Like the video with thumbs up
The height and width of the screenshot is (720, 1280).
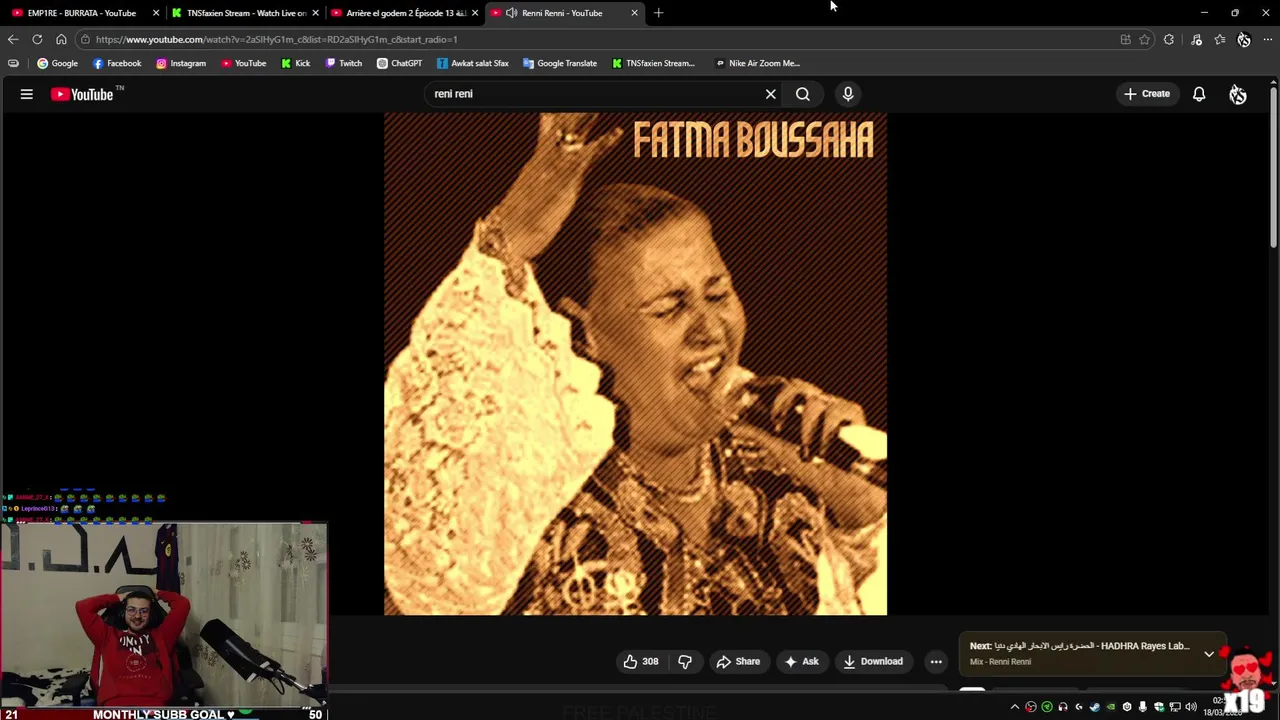(641, 661)
